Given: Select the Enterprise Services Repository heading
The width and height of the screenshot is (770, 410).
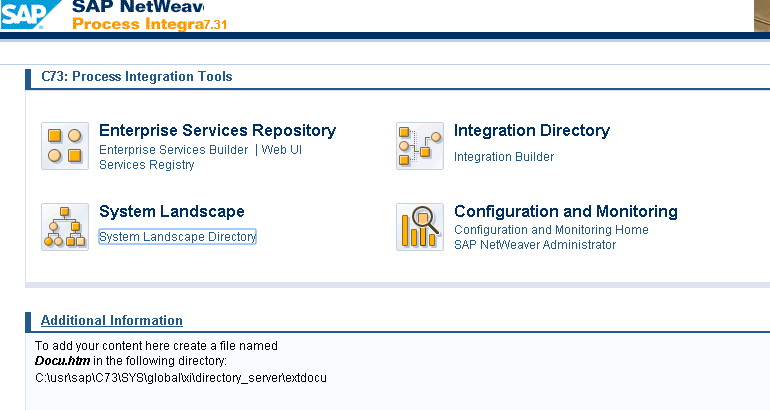Looking at the screenshot, I should click(x=217, y=131).
